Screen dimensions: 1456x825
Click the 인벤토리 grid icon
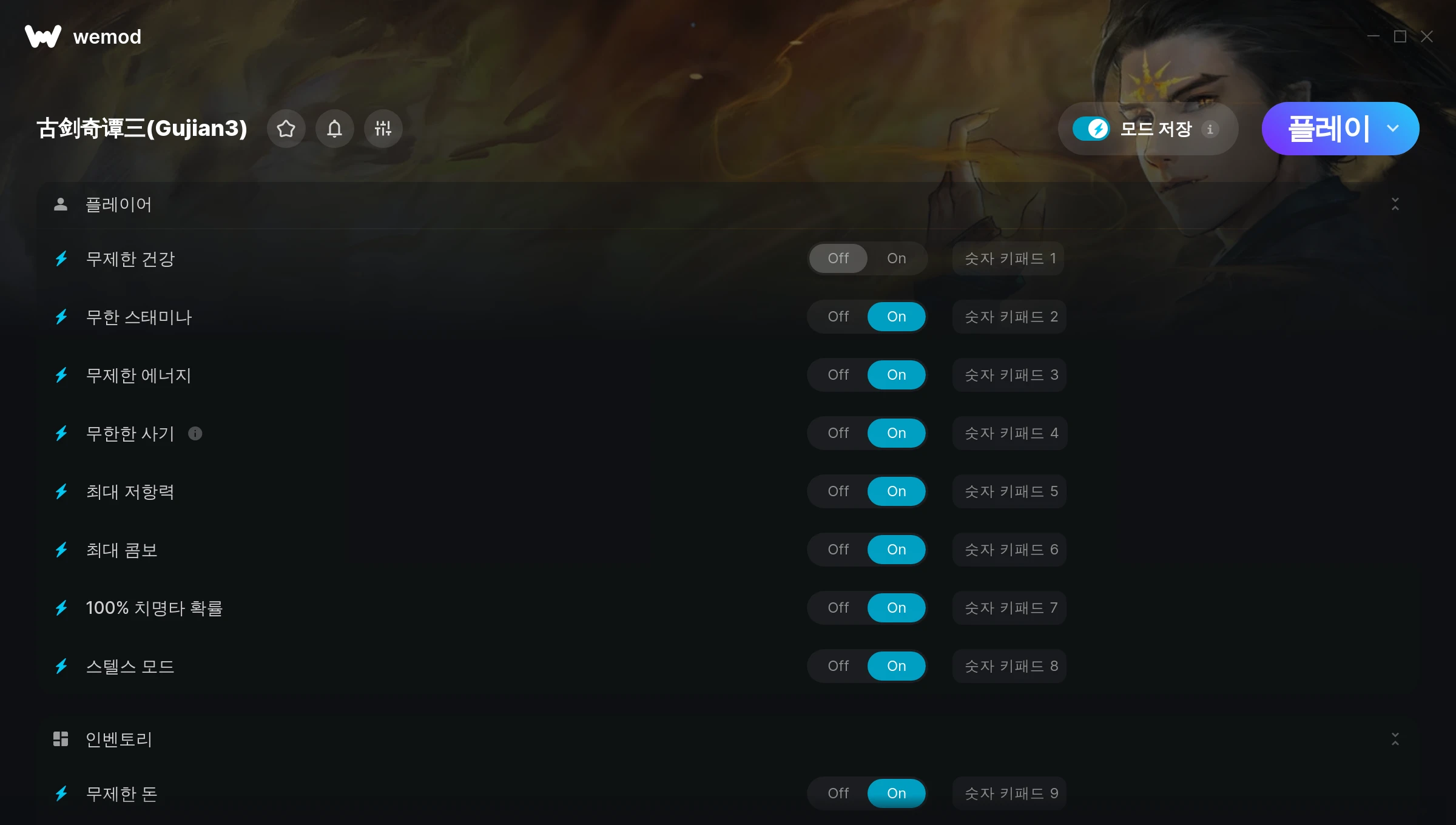pyautogui.click(x=61, y=739)
